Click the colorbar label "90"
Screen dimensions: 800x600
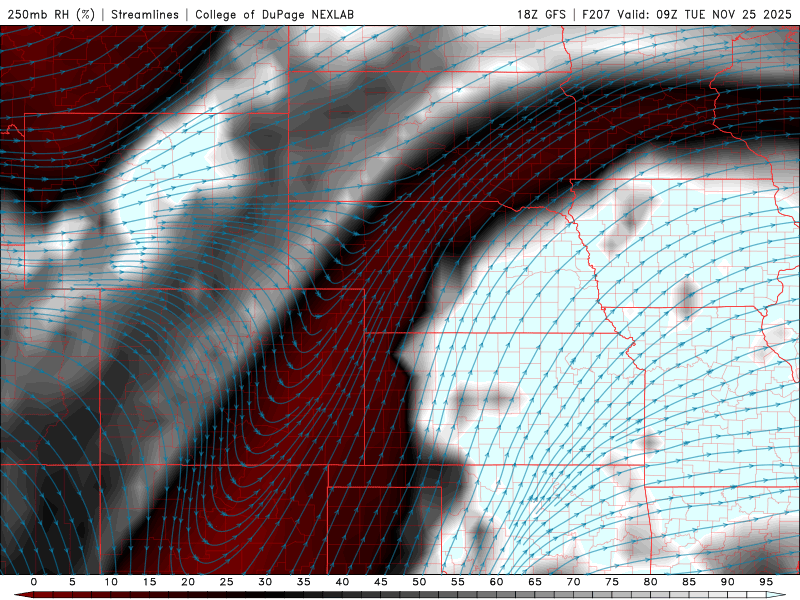coord(728,582)
